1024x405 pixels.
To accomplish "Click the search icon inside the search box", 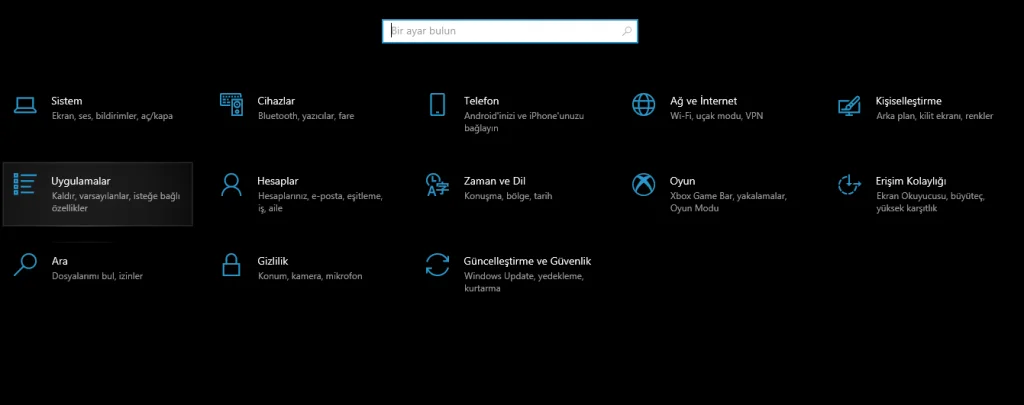I will click(x=627, y=32).
